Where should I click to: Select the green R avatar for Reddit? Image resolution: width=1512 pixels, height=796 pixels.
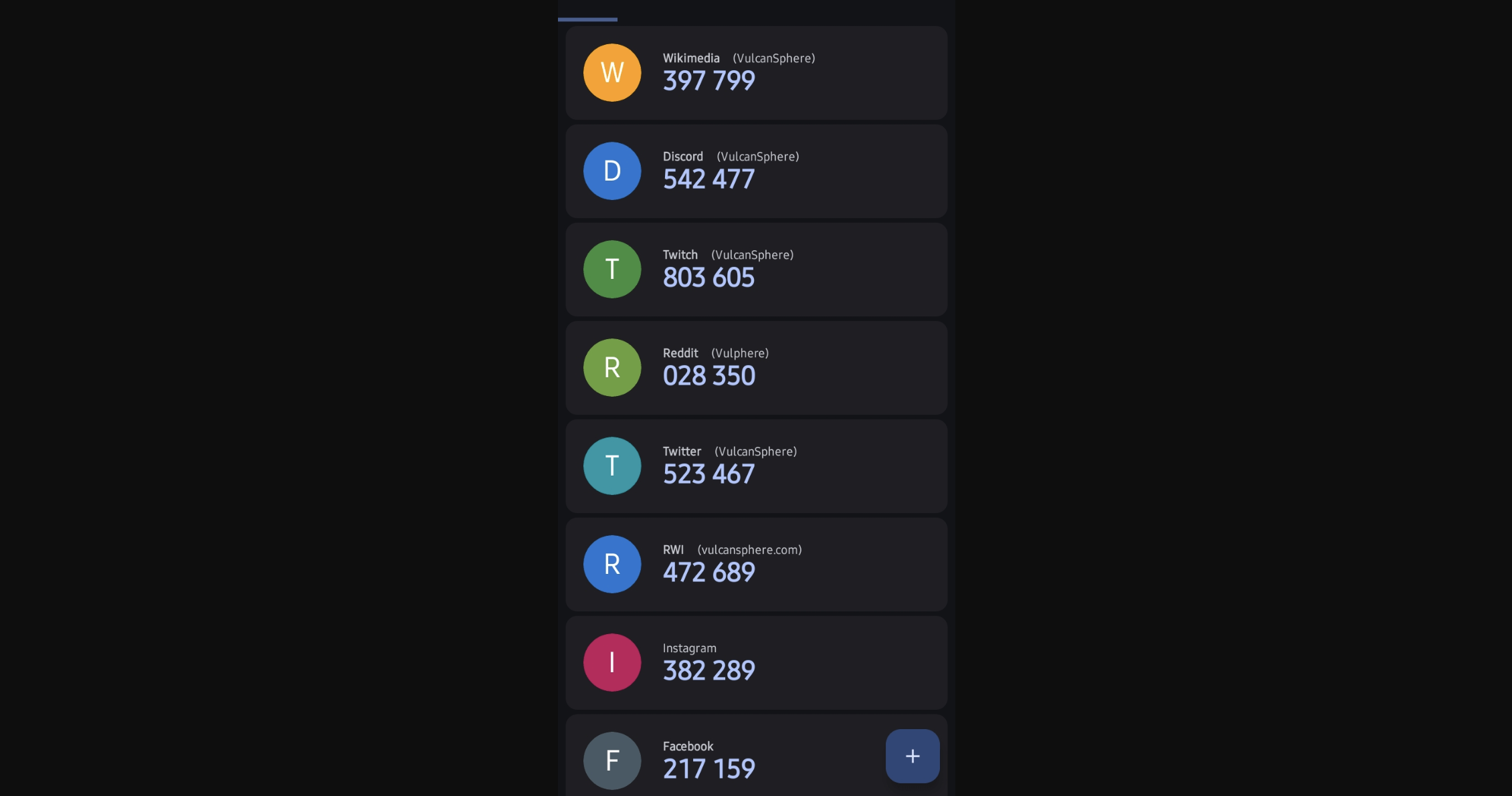(612, 368)
